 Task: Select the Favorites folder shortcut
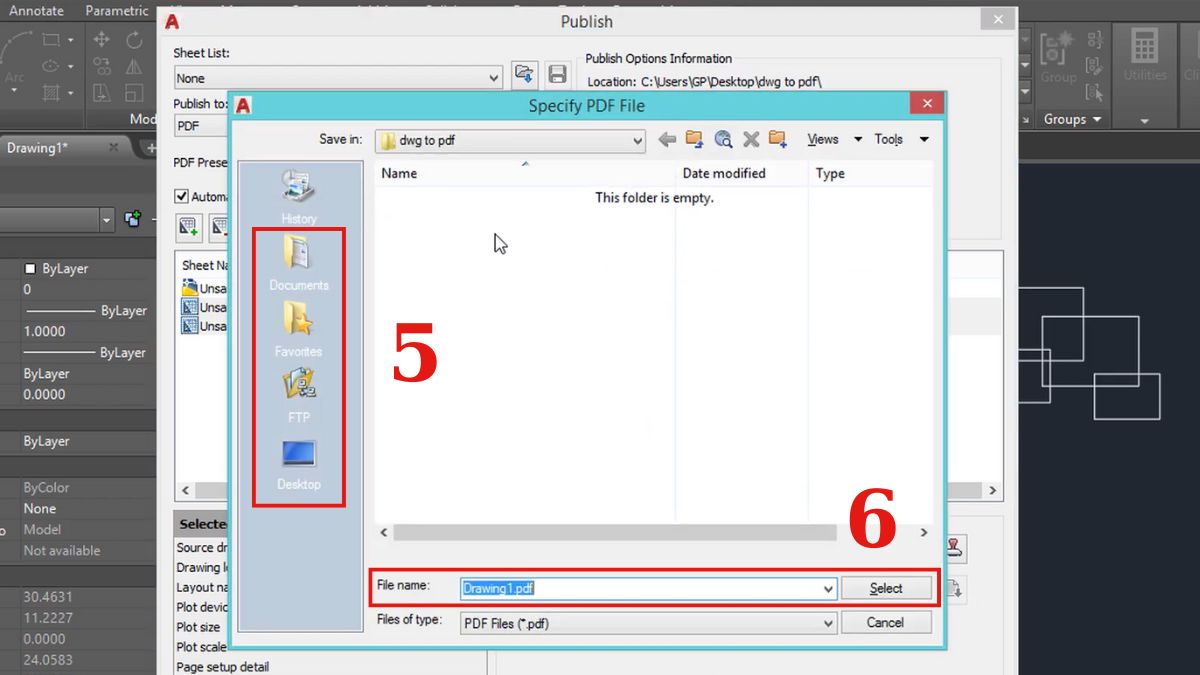(x=297, y=330)
